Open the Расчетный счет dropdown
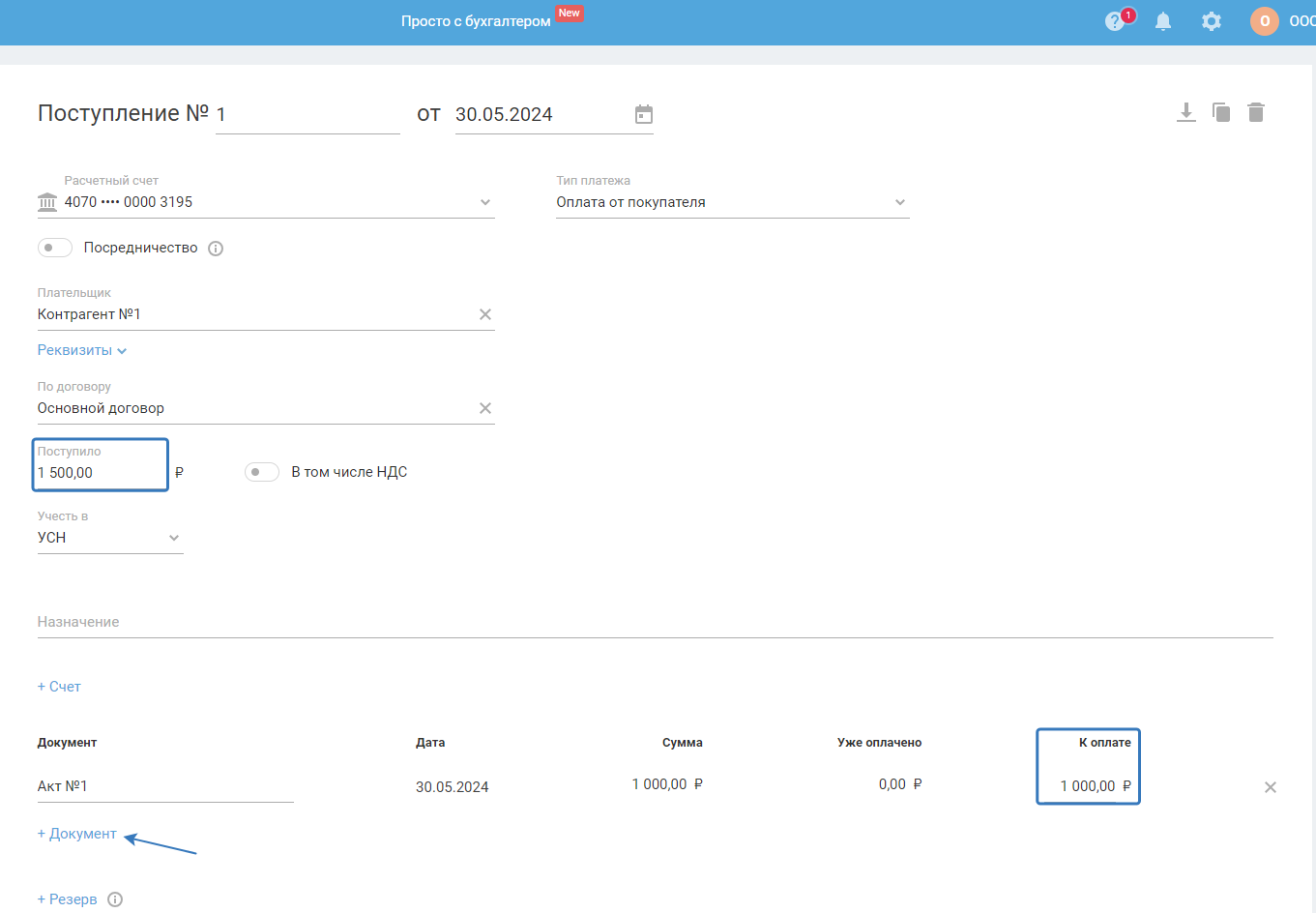The image size is (1316, 913). 485,202
